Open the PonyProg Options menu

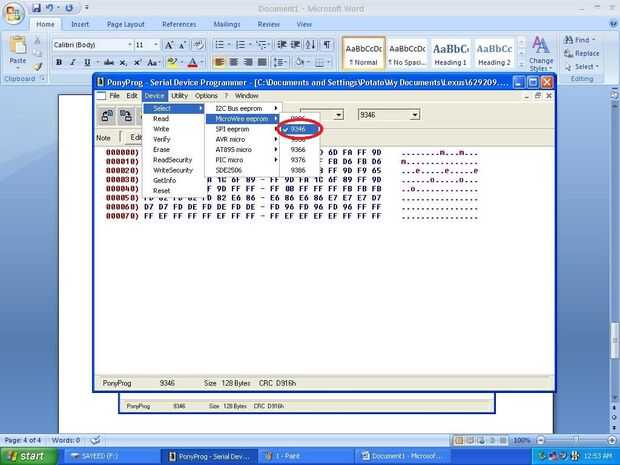tap(206, 96)
